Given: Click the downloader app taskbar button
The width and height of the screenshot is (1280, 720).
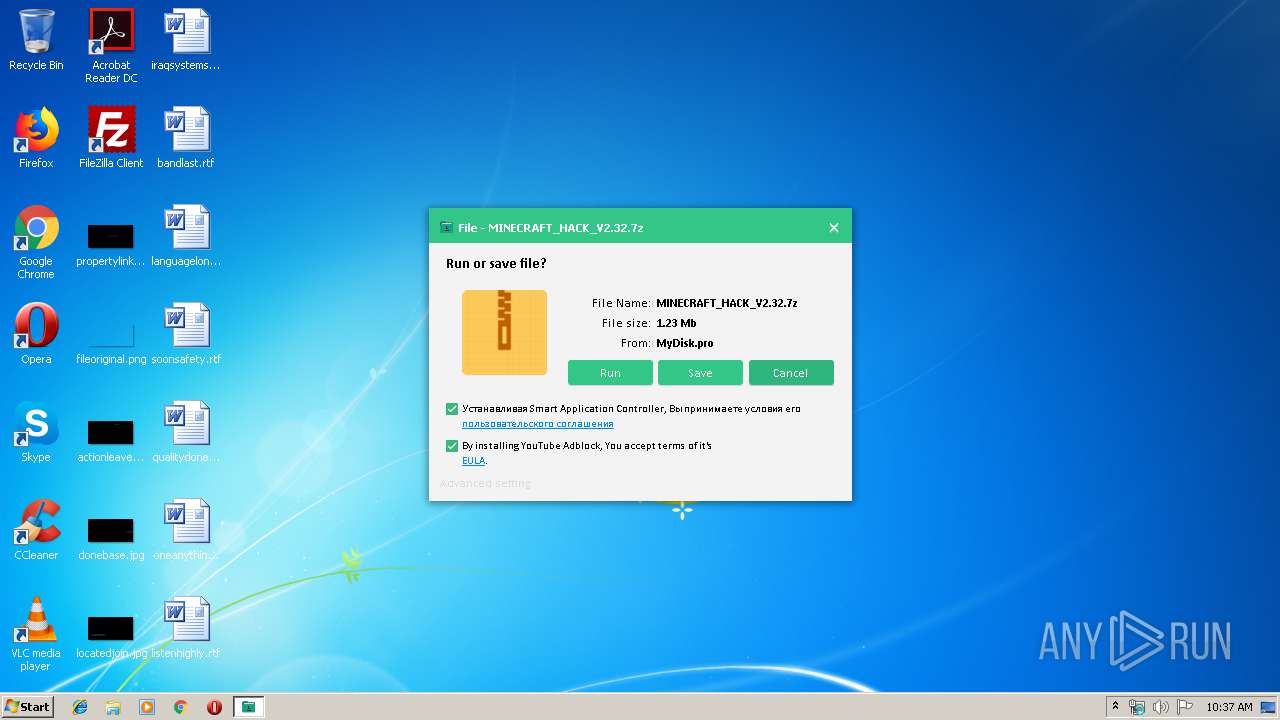Looking at the screenshot, I should pyautogui.click(x=248, y=707).
